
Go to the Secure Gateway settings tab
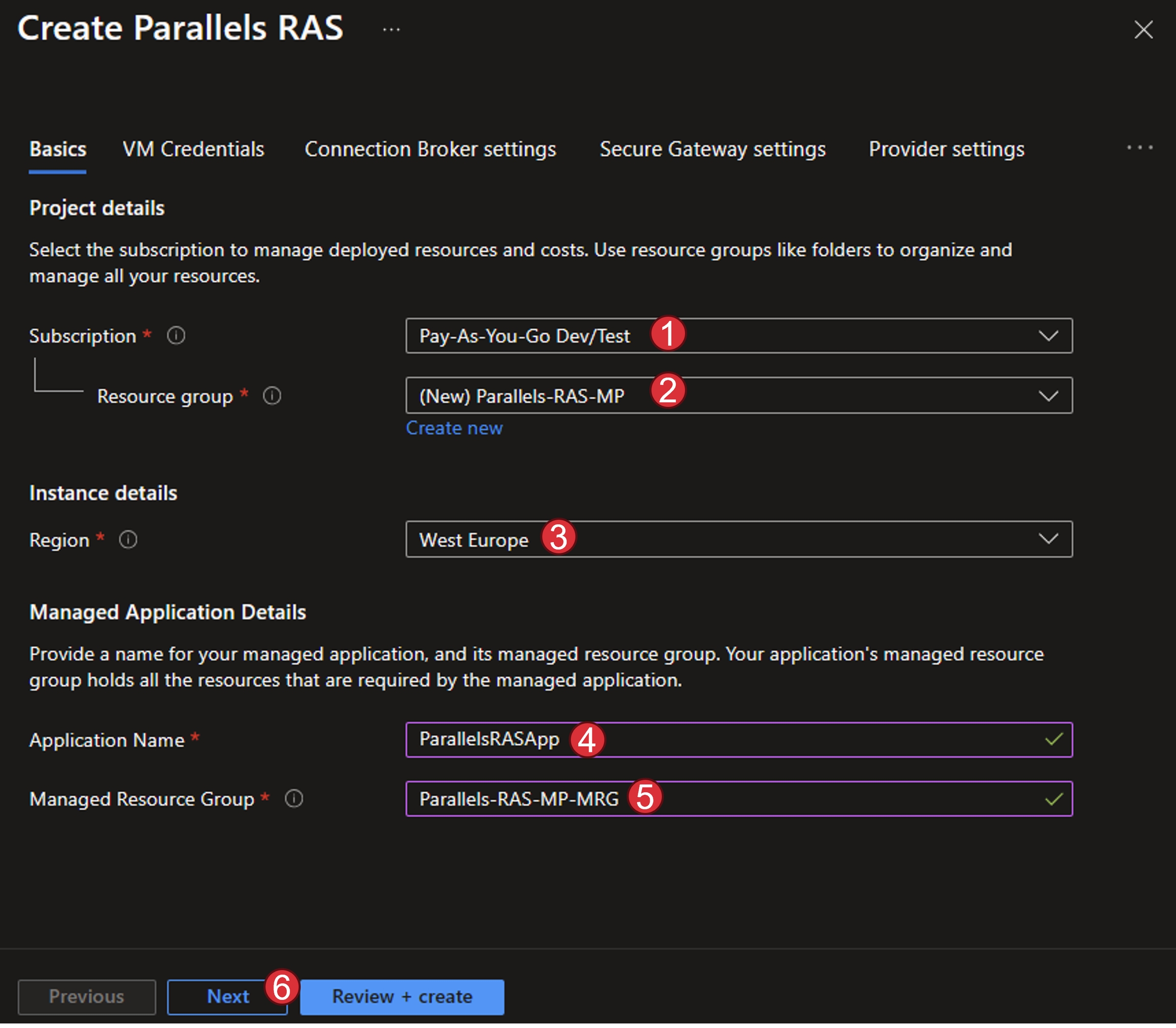click(713, 149)
